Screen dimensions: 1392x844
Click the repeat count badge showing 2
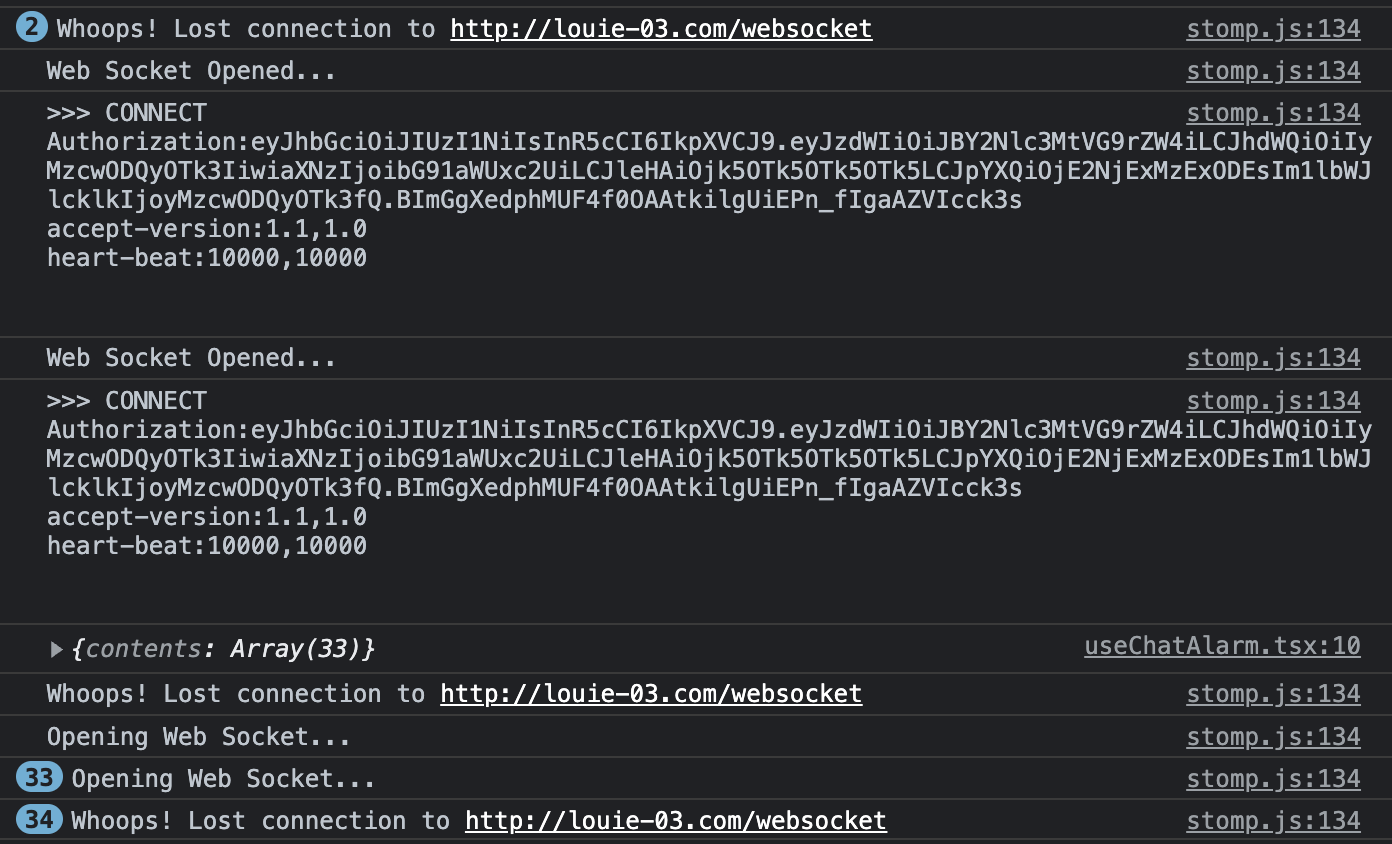coord(31,29)
